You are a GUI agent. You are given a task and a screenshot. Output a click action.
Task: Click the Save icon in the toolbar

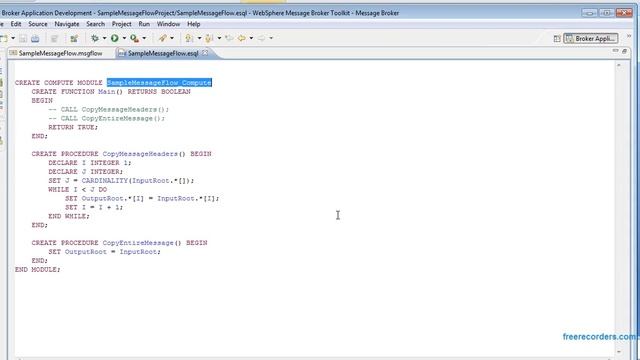coord(23,38)
